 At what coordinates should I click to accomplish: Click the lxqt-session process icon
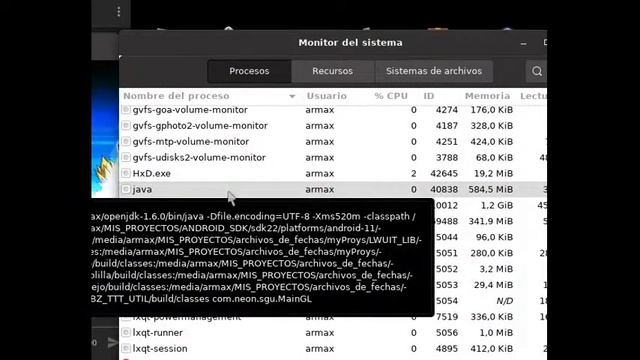point(126,348)
